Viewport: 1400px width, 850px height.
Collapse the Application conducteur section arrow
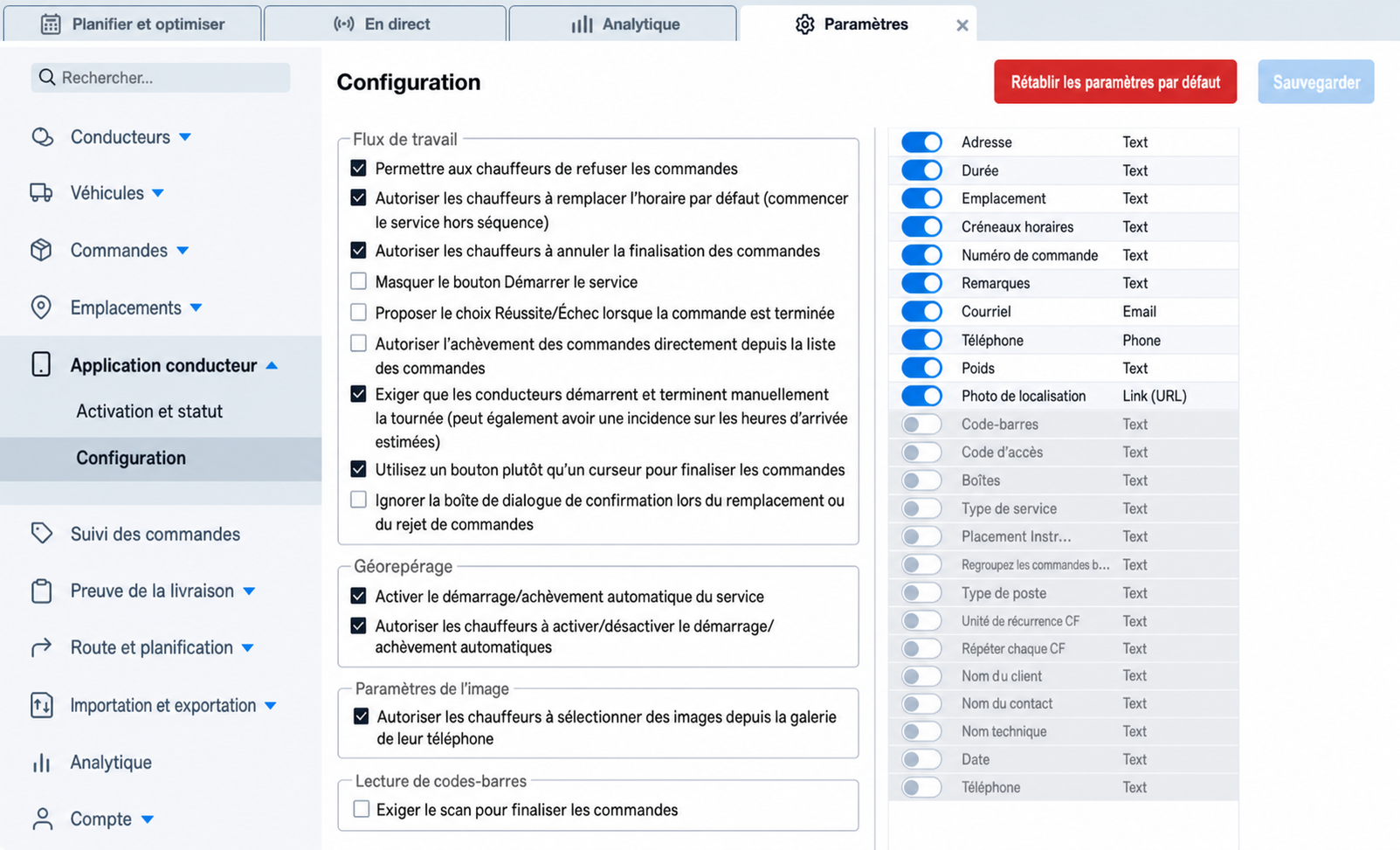(272, 365)
